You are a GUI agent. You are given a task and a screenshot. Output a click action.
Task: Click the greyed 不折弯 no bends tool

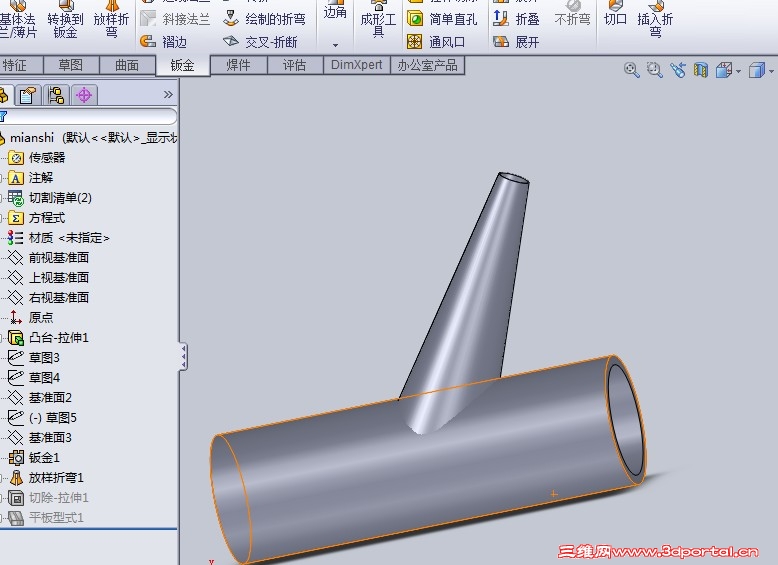pyautogui.click(x=573, y=15)
